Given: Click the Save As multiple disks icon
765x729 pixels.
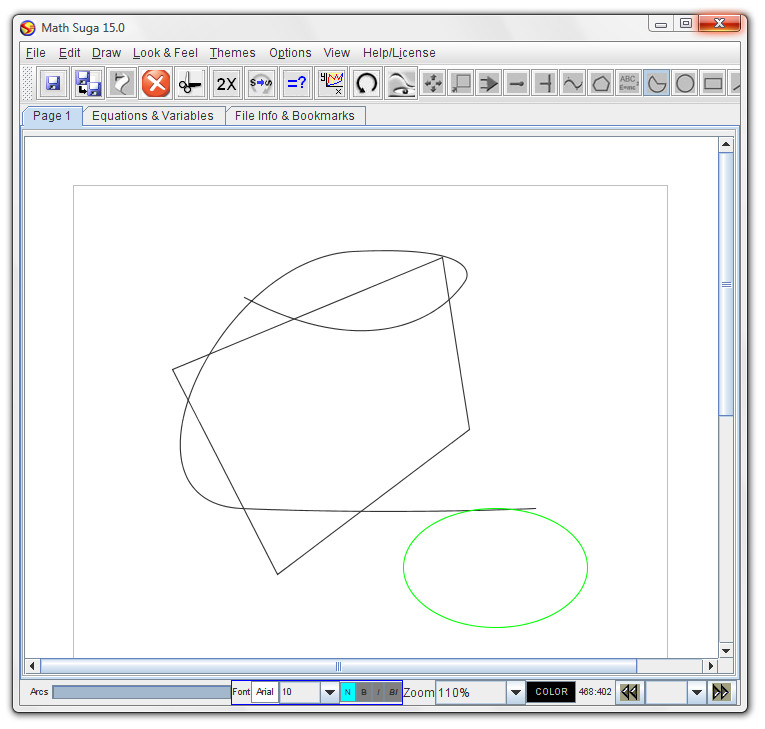Looking at the screenshot, I should [88, 83].
